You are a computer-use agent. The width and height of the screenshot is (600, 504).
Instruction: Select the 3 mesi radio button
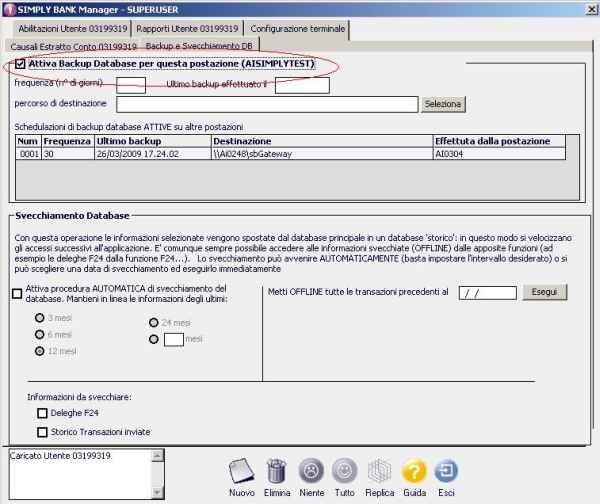click(x=39, y=318)
